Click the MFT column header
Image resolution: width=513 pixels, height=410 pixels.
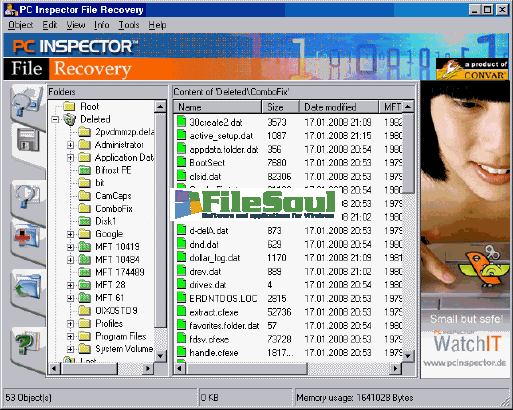390,107
